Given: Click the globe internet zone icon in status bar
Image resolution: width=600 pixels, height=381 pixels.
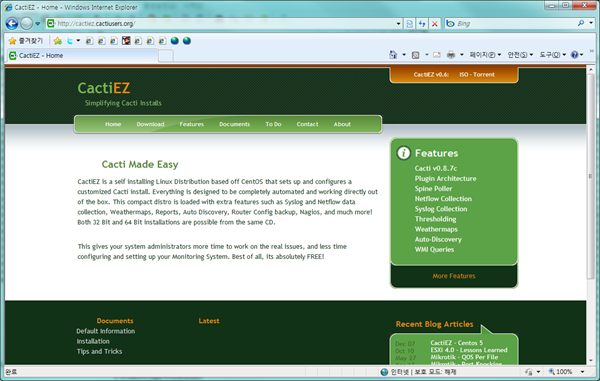Looking at the screenshot, I should point(384,372).
